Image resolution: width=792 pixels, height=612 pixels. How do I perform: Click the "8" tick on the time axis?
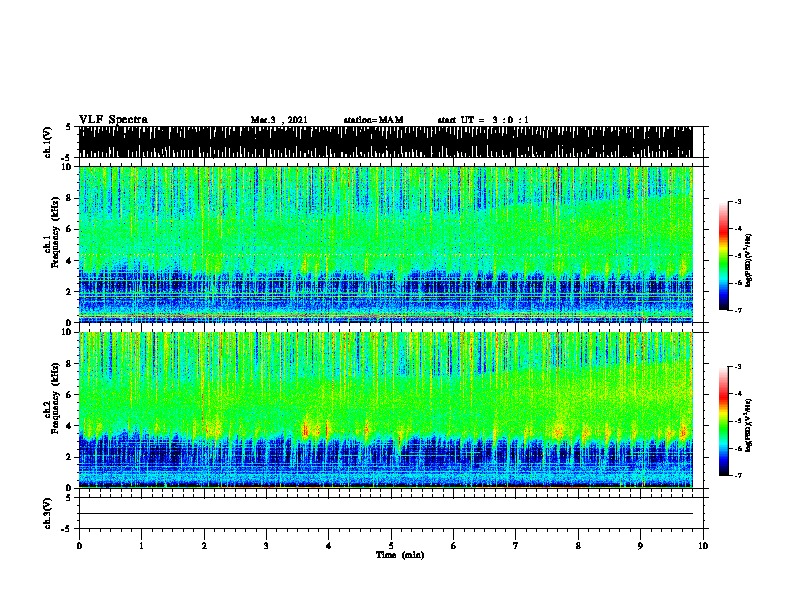(578, 546)
